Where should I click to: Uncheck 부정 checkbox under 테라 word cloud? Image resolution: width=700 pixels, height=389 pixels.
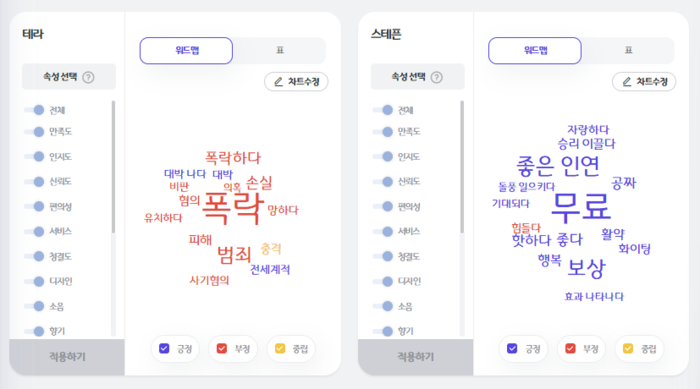[222, 348]
